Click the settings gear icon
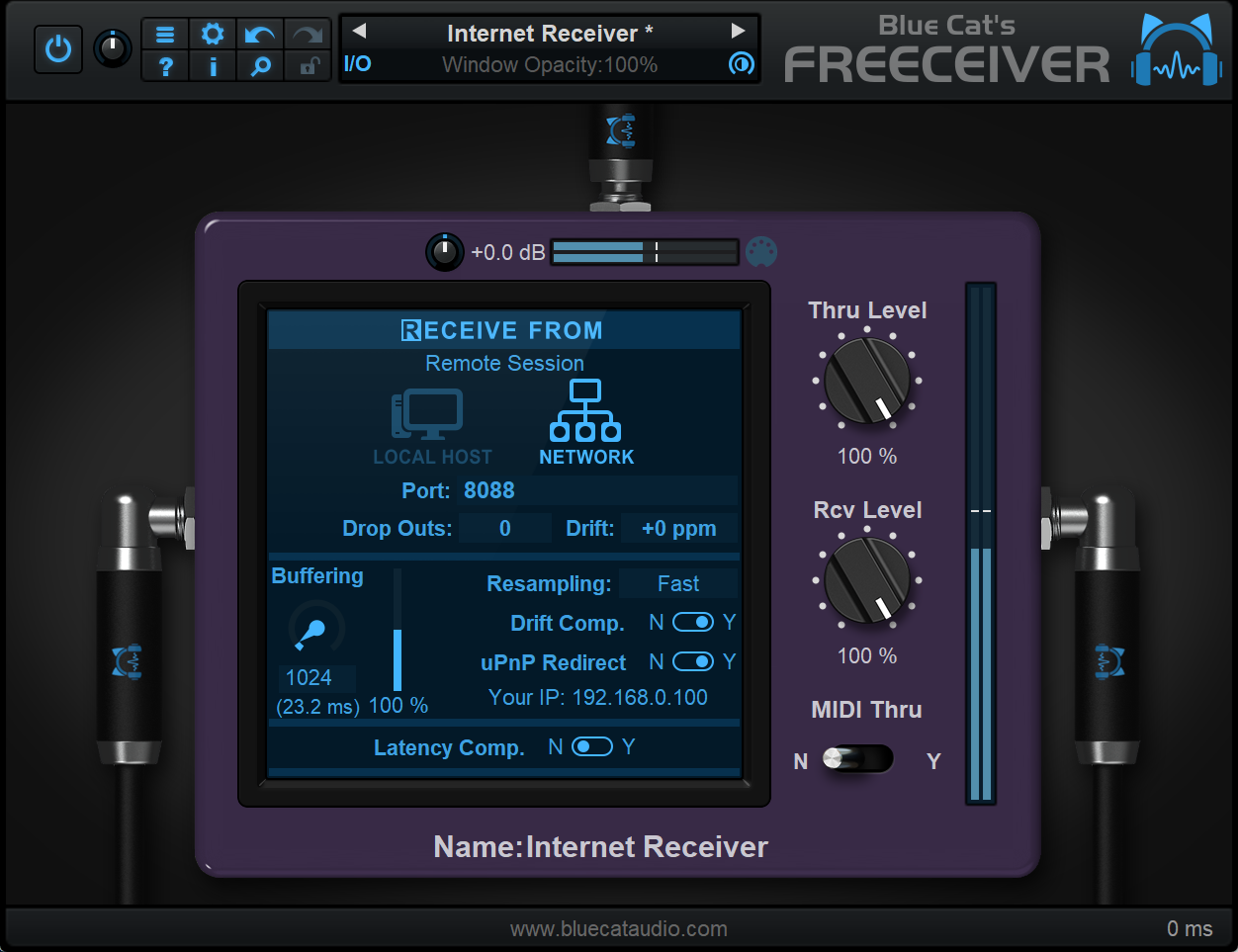The width and height of the screenshot is (1238, 952). click(x=212, y=33)
